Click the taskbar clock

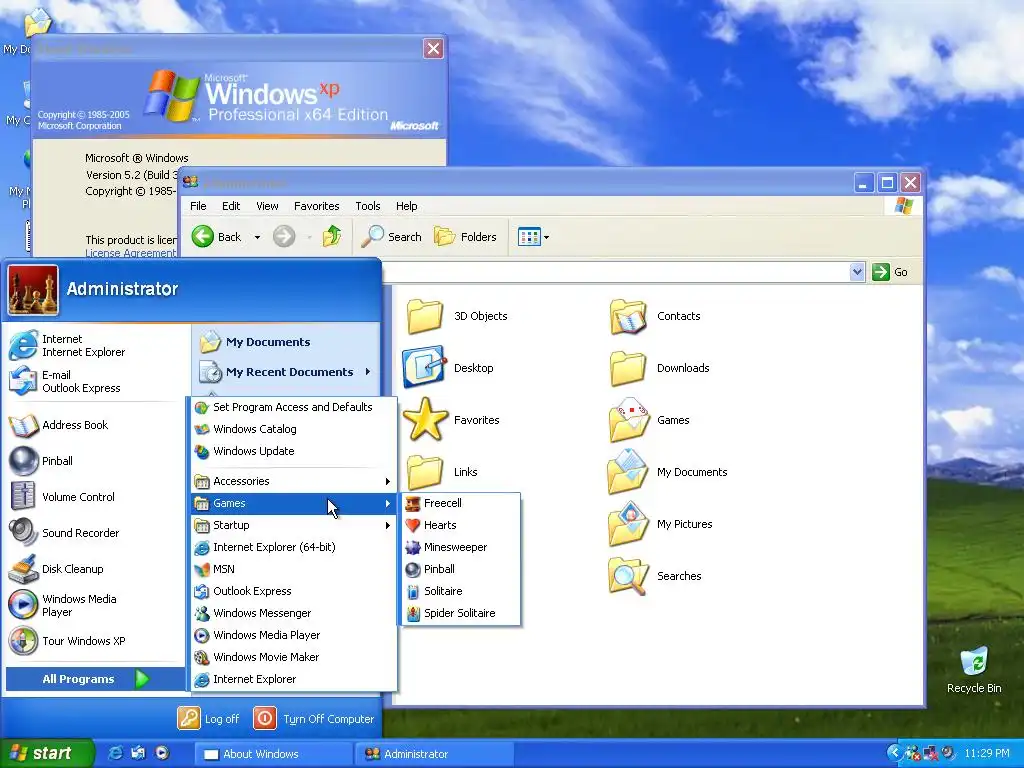point(987,754)
